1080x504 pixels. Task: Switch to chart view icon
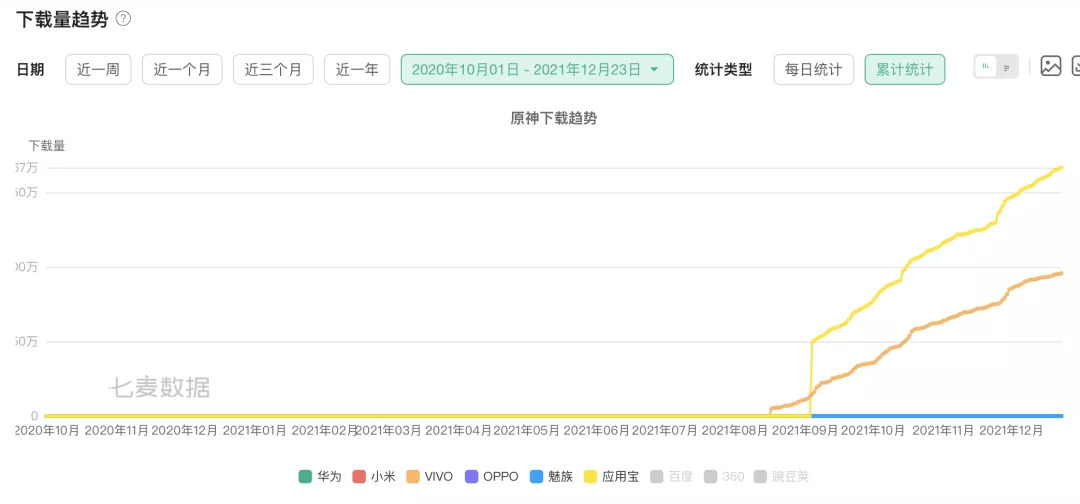tap(986, 67)
